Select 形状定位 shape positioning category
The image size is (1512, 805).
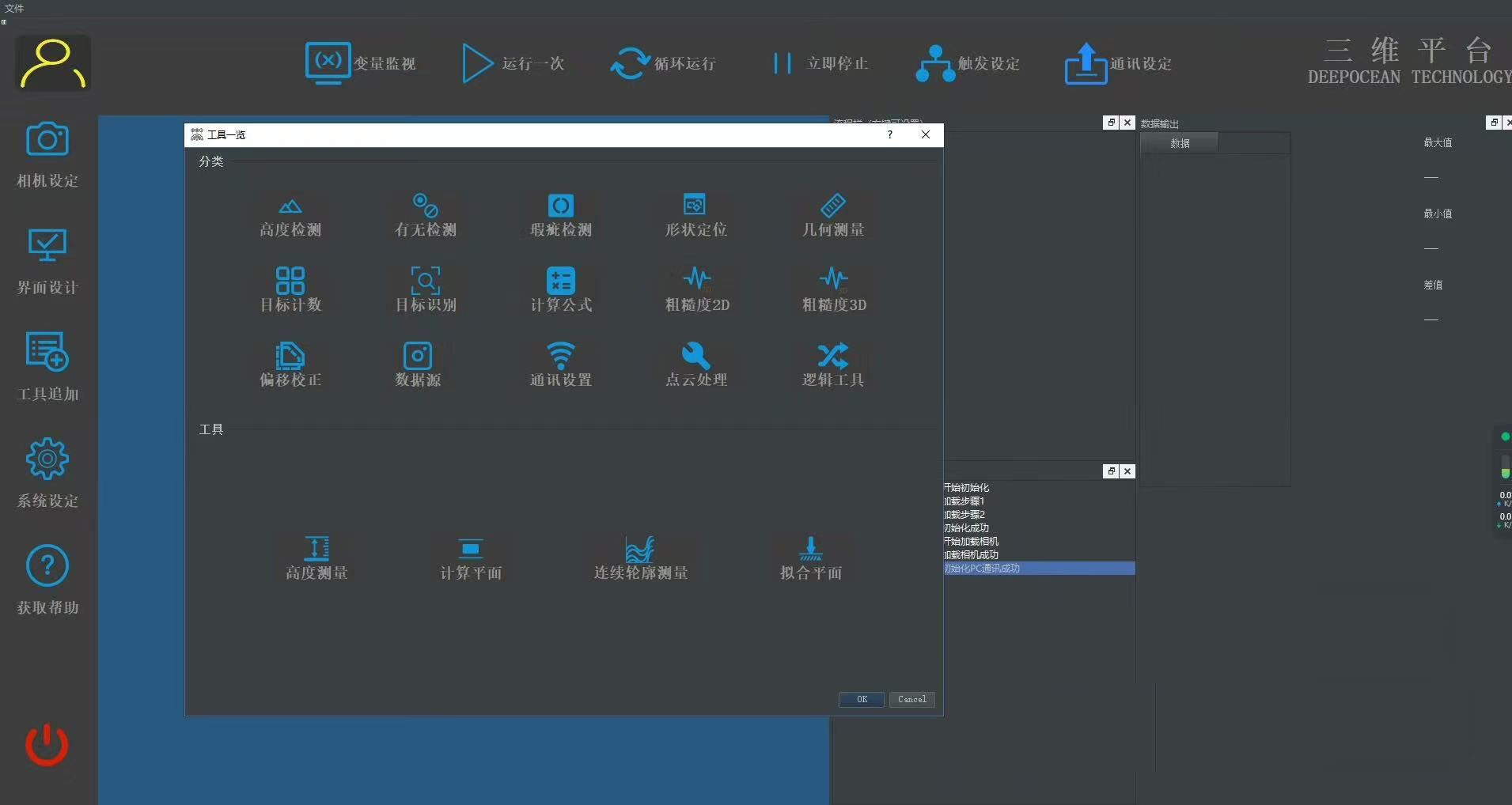(x=695, y=217)
